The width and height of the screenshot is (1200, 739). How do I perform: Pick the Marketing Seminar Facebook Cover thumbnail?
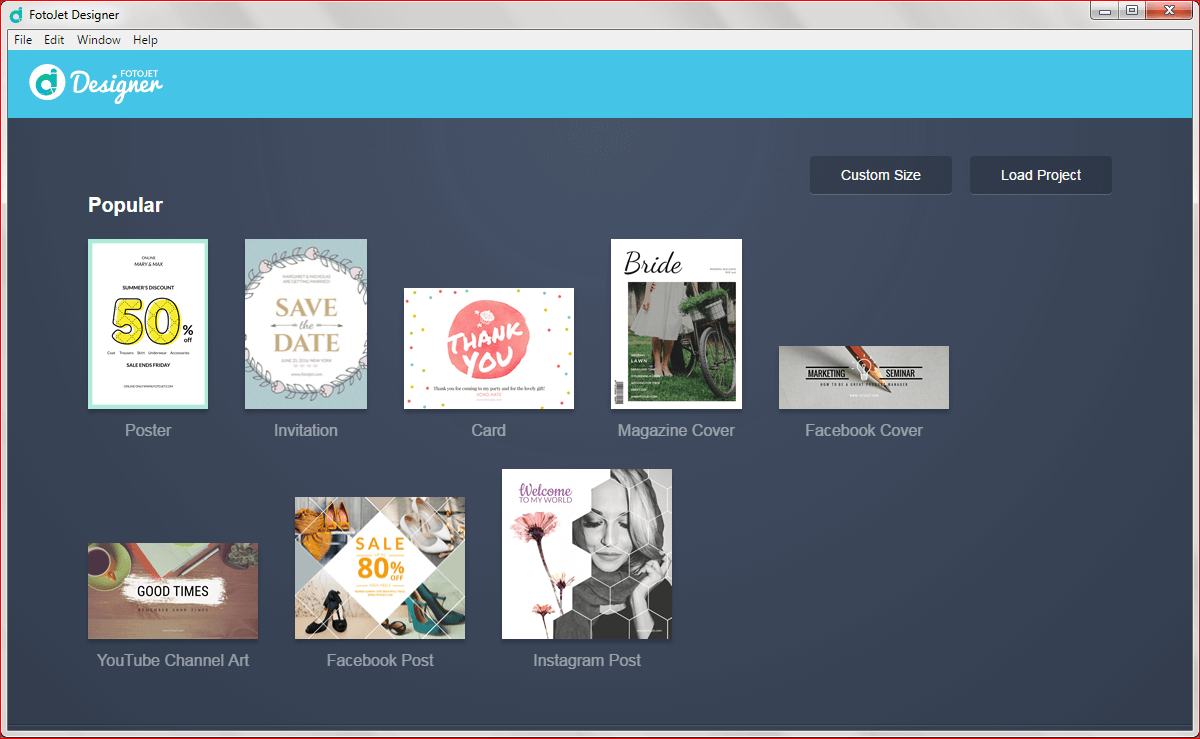pos(864,377)
